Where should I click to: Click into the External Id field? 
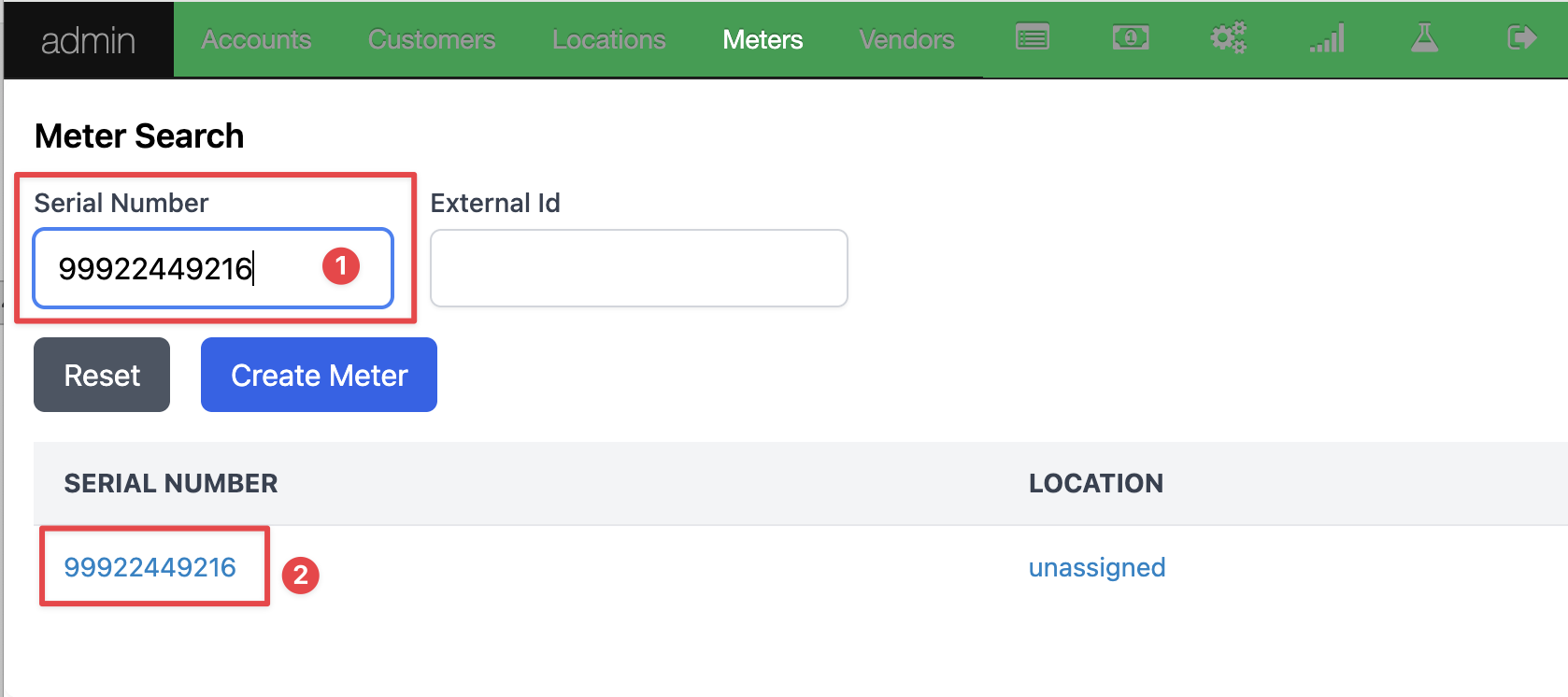tap(638, 268)
